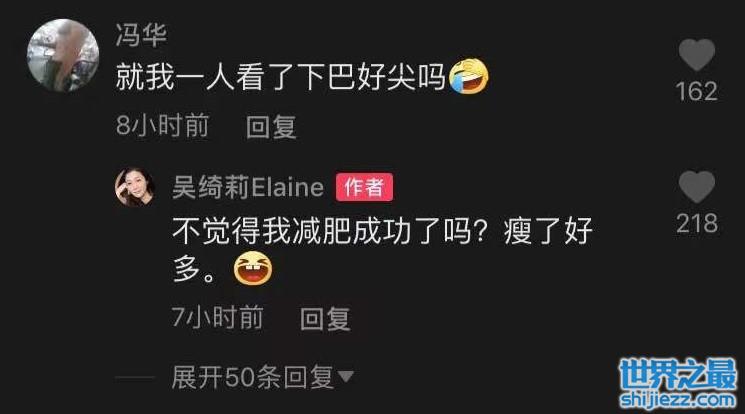Reply to 吴绮莉Elaine via 回复 beside 7小时前

(x=325, y=318)
